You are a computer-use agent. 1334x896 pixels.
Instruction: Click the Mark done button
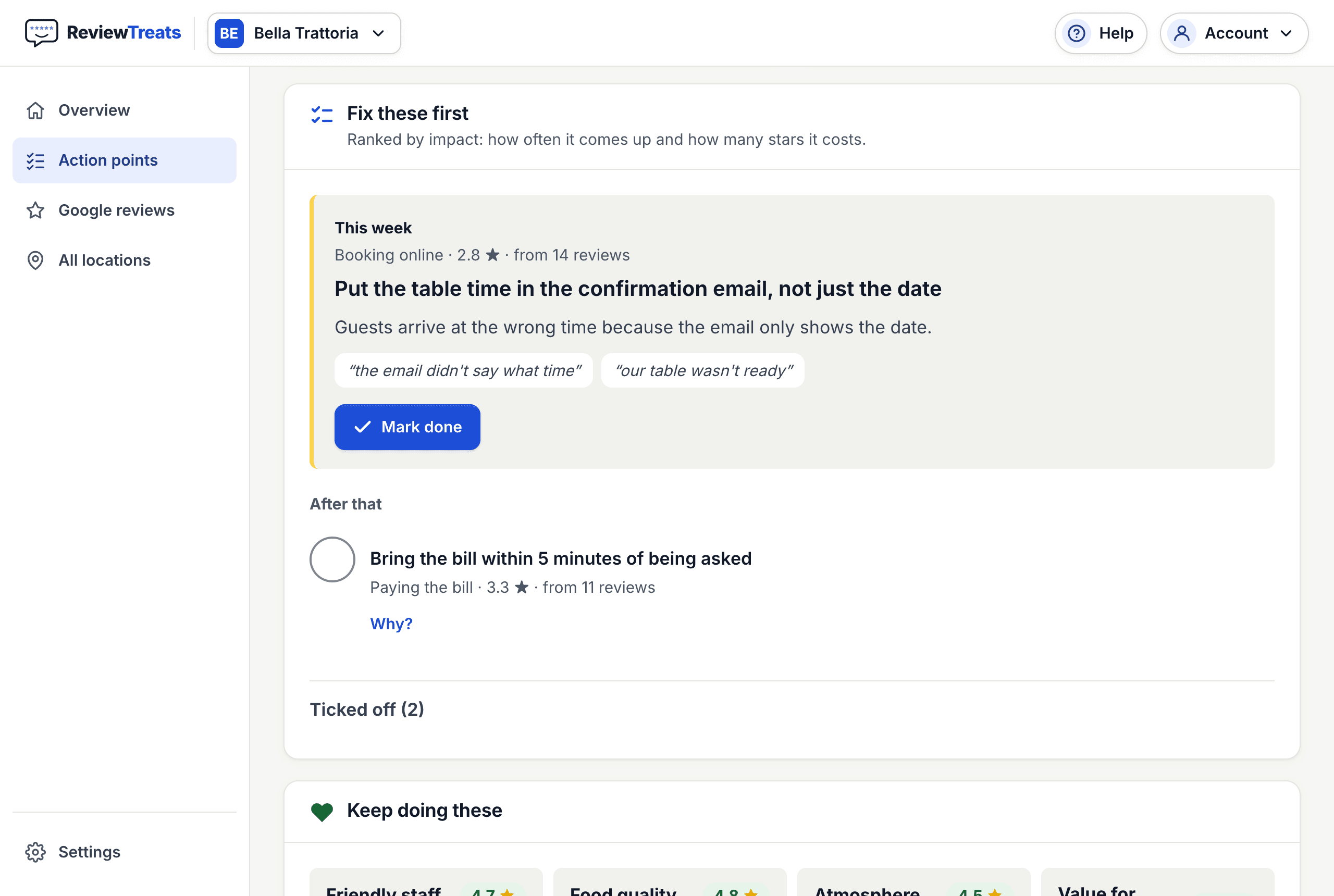click(x=407, y=427)
